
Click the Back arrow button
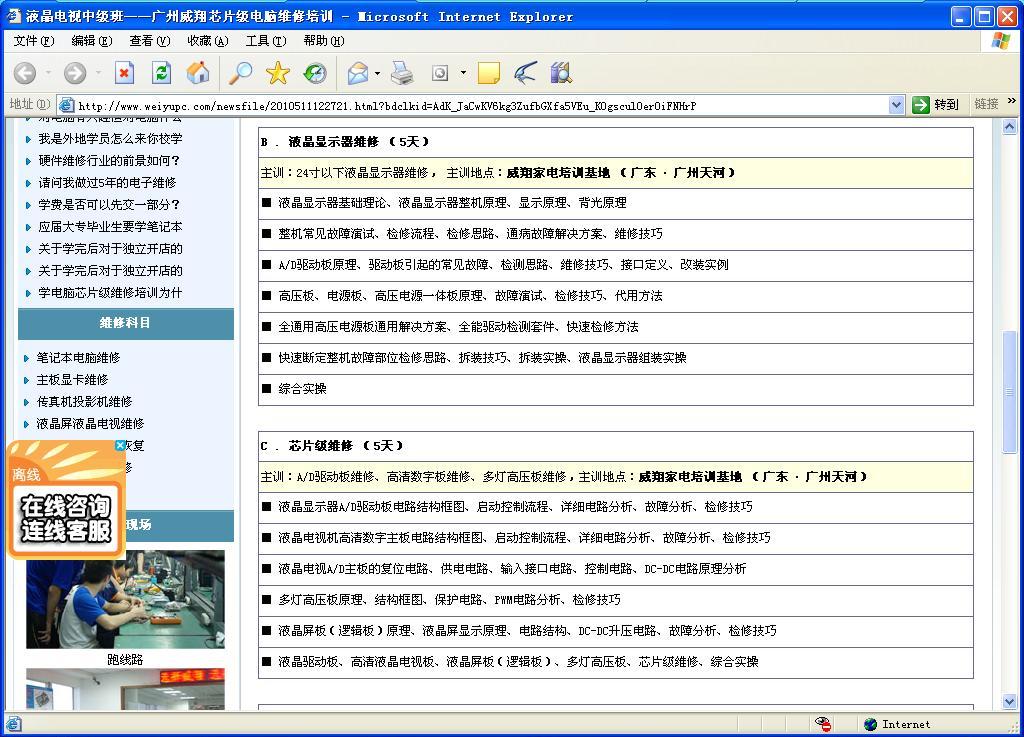click(x=25, y=73)
